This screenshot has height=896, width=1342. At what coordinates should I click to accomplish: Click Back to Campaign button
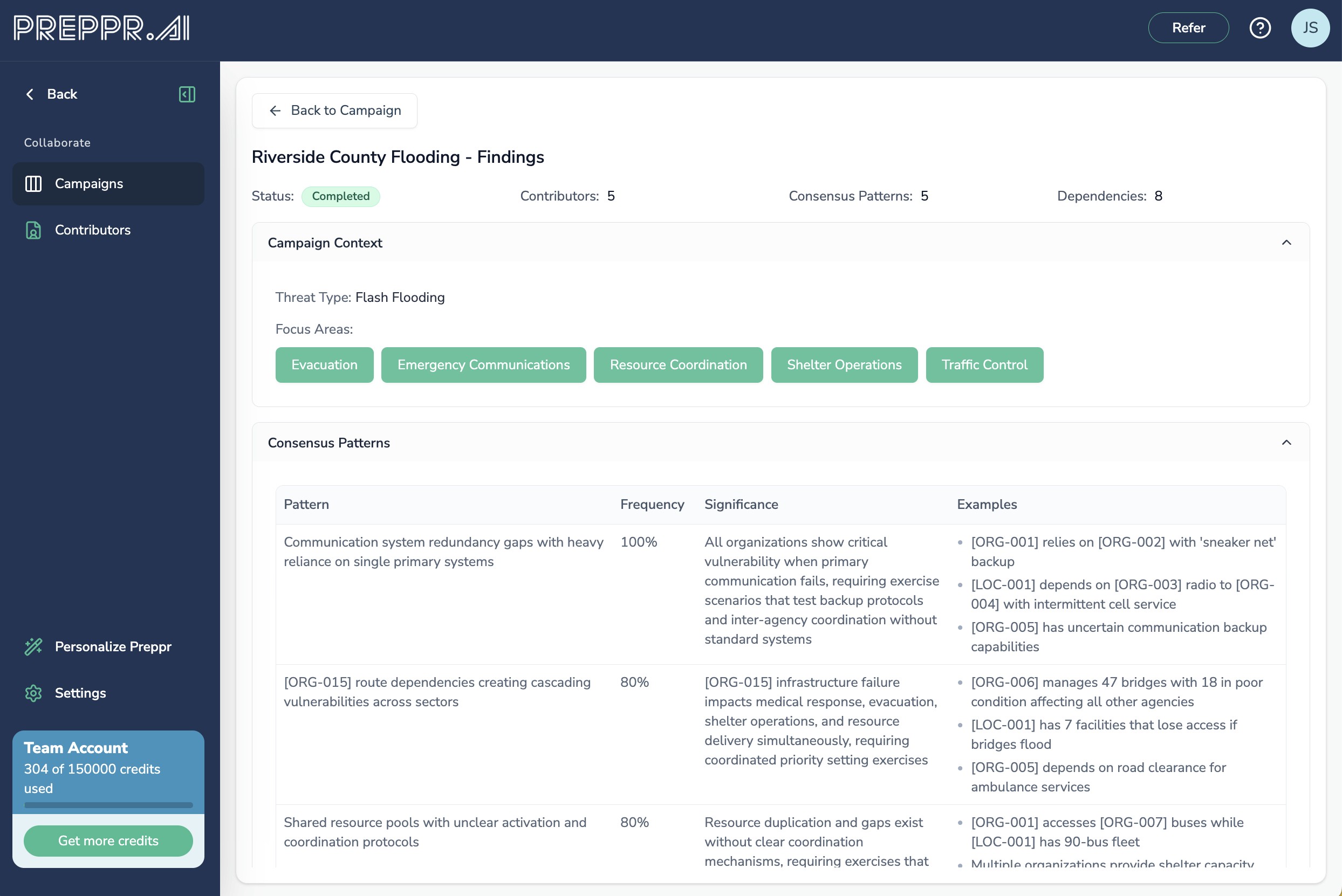point(334,111)
